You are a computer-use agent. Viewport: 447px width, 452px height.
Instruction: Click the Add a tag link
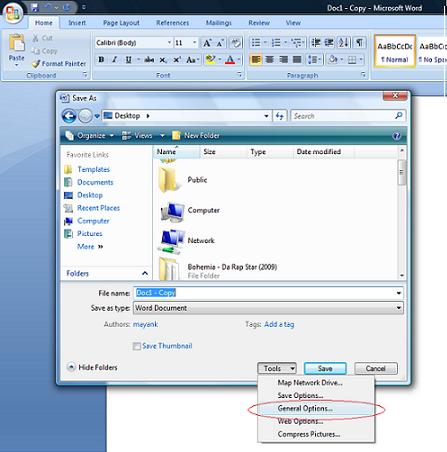279,324
